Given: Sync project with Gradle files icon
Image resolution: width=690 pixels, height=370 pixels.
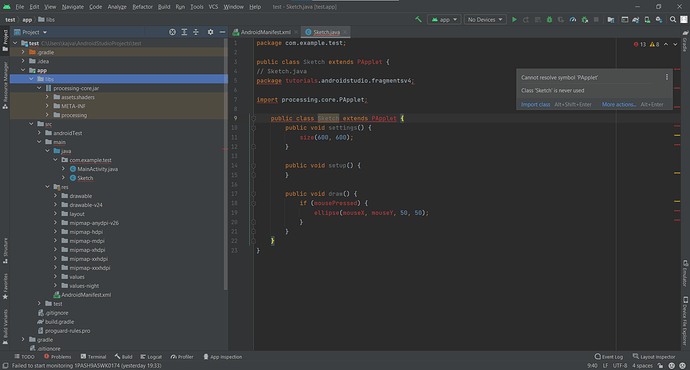Looking at the screenshot, I should pos(635,19).
